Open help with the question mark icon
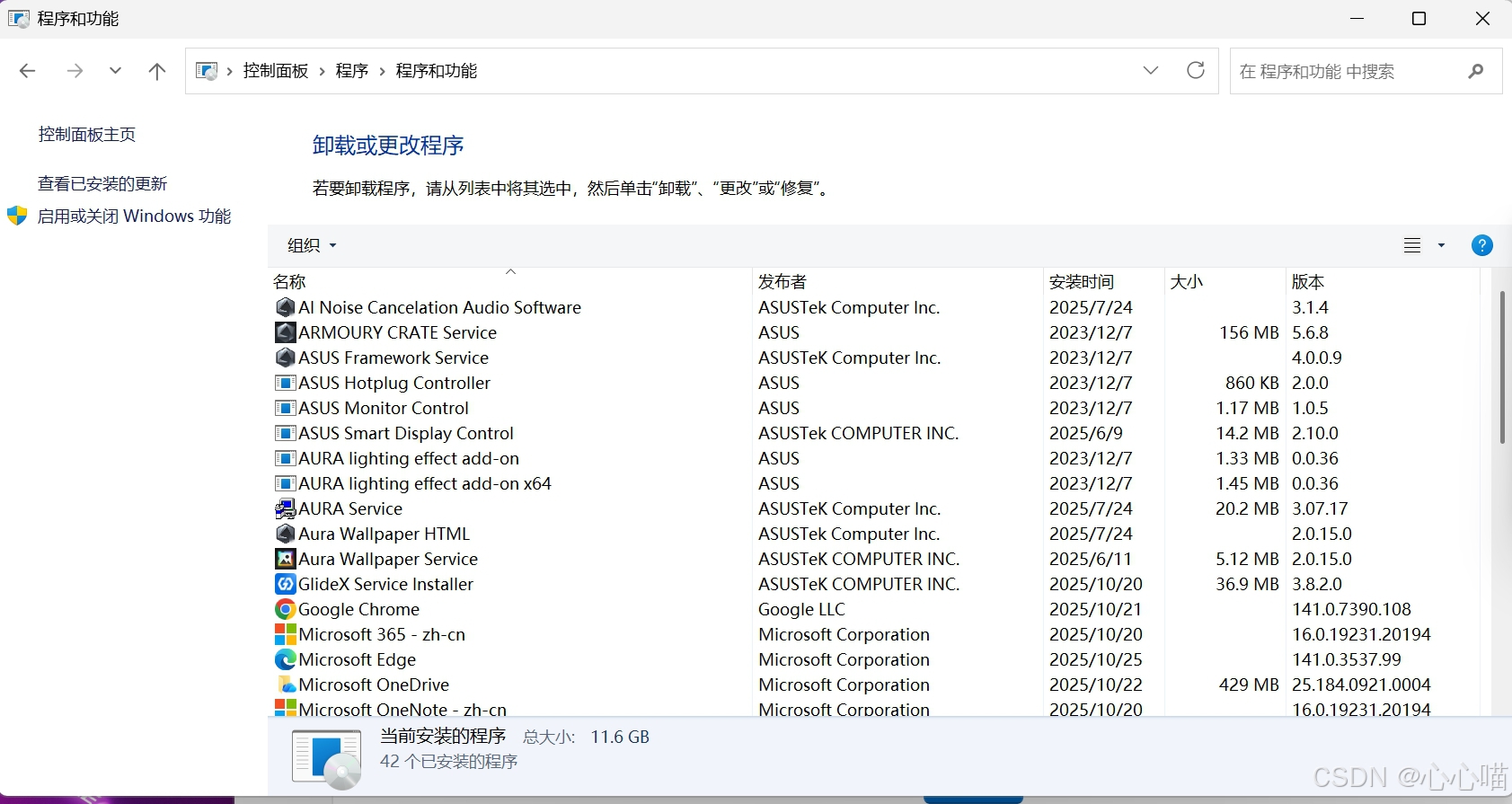The width and height of the screenshot is (1512, 804). tap(1482, 245)
